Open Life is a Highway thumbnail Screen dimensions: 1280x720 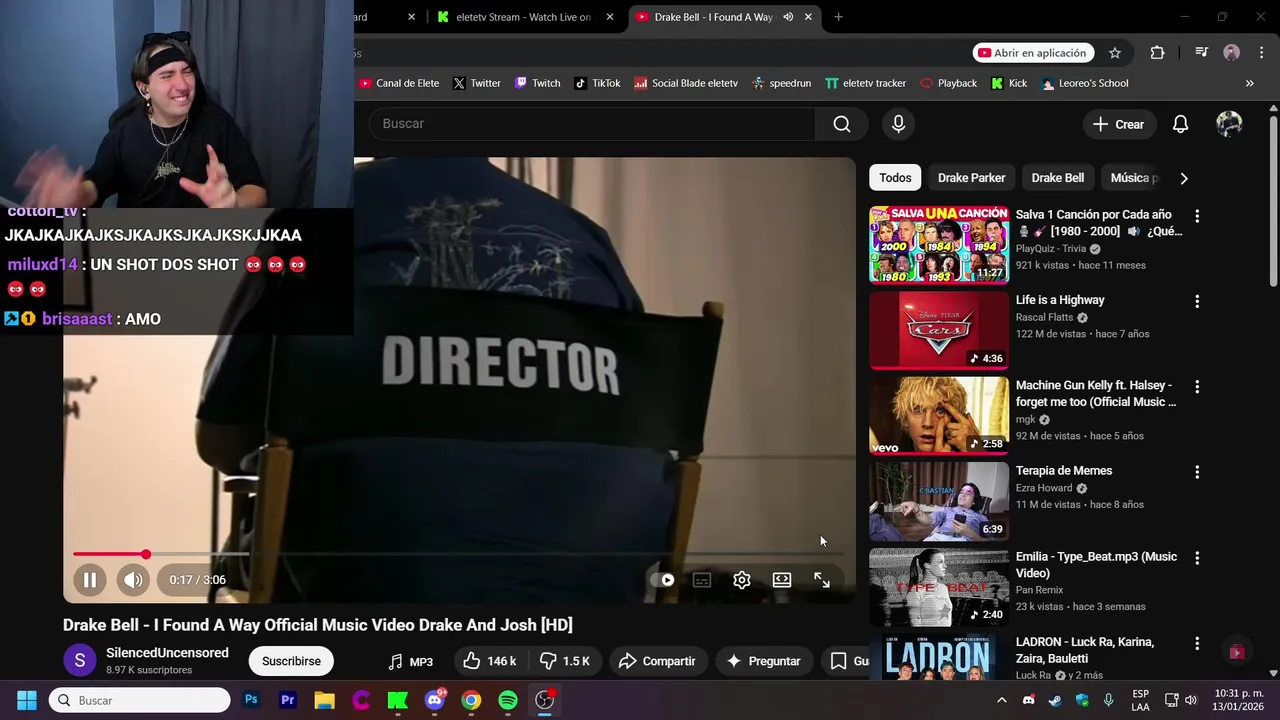(x=939, y=330)
